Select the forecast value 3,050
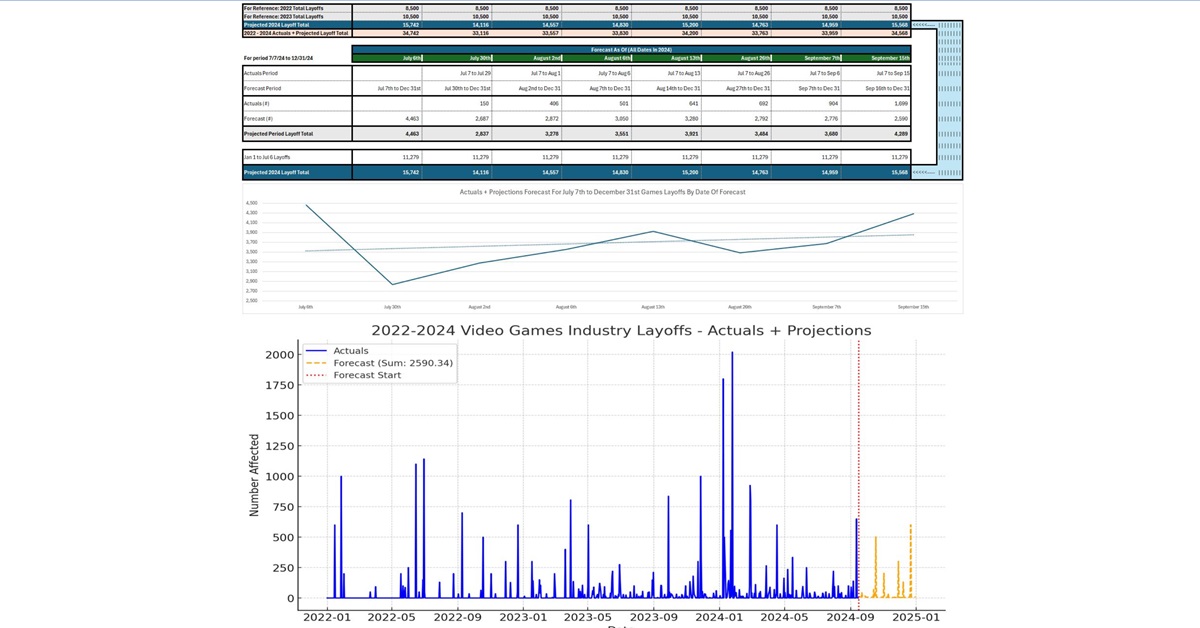 pyautogui.click(x=622, y=118)
